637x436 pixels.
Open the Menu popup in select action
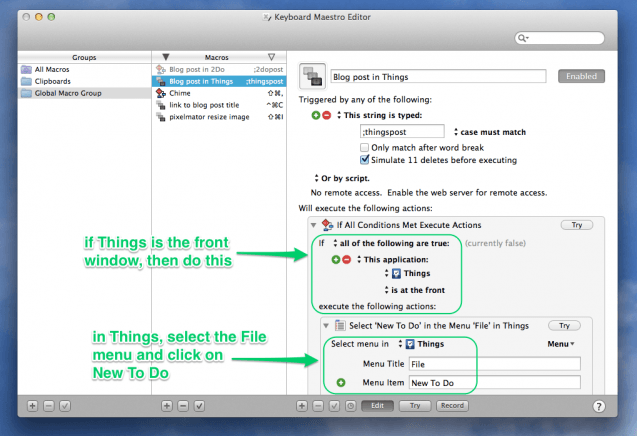561,344
